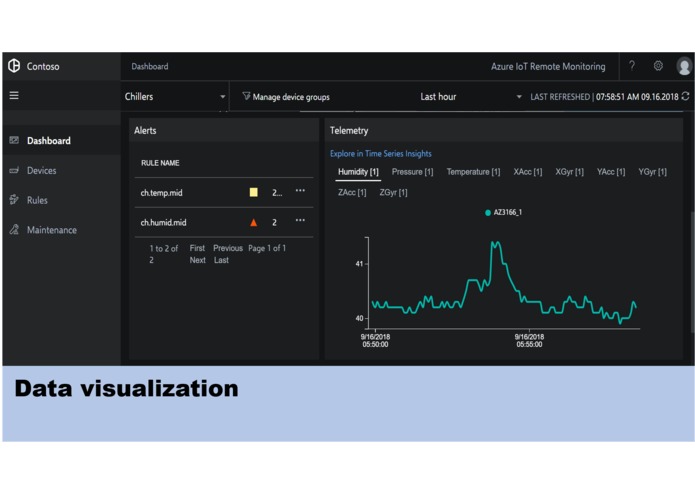Select the ZAcc [1] telemetry tab
Viewport: 695px width, 494px height.
tap(352, 192)
